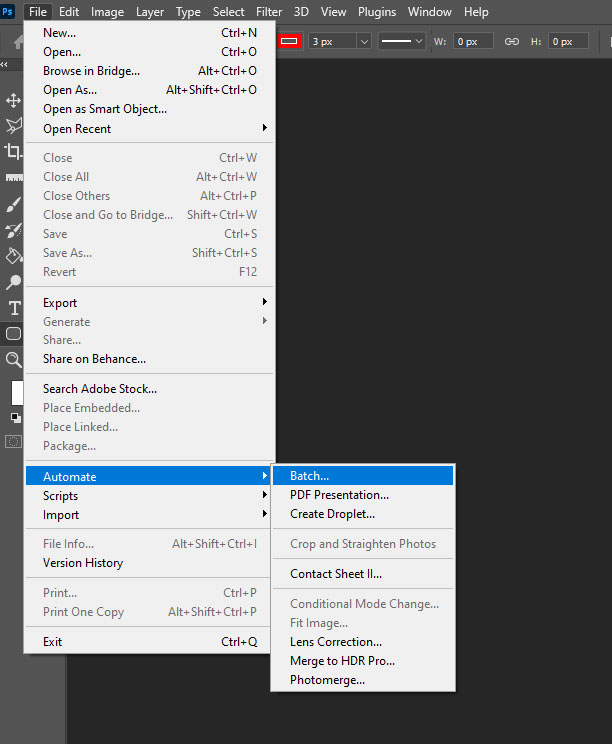Image resolution: width=612 pixels, height=744 pixels.
Task: Choose Photomerge... in the Automate submenu
Action: (x=362, y=680)
